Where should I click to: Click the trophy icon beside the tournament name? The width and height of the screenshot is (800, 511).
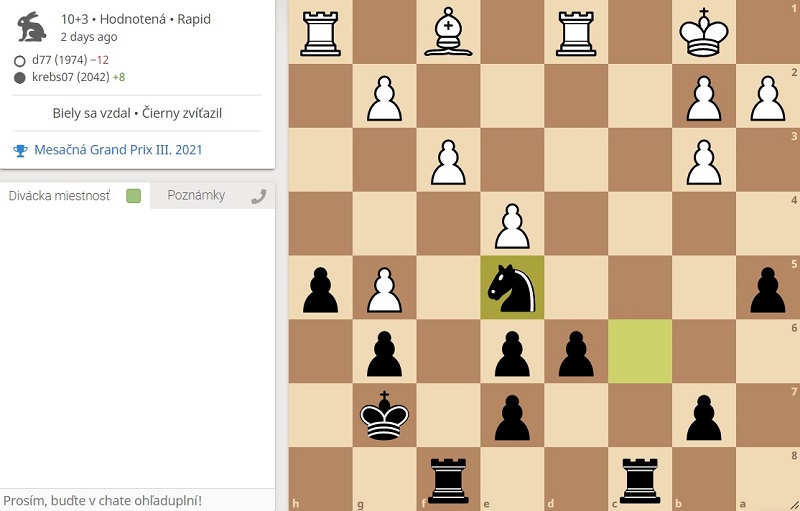tap(20, 151)
